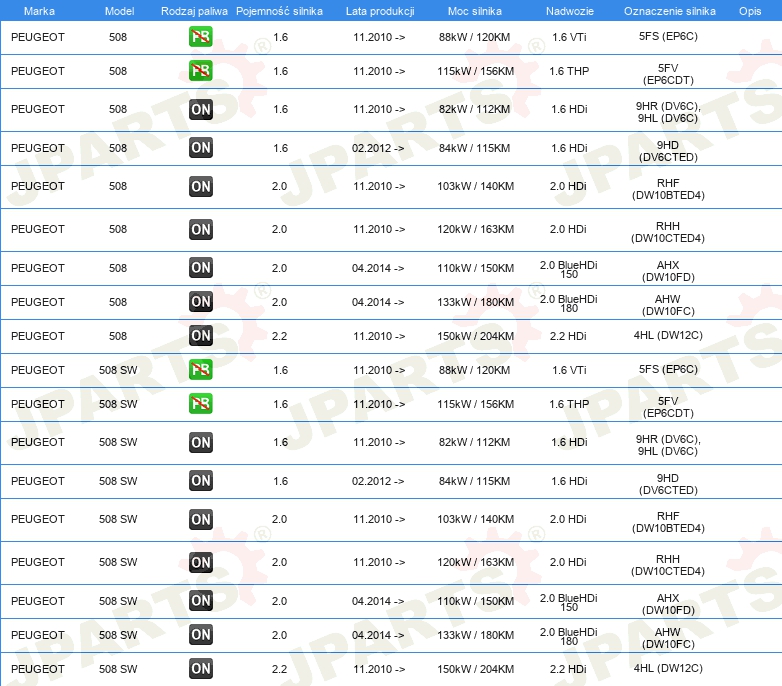Click 04.2014 -> date for 508 110kW/150KM
The width and height of the screenshot is (782, 686).
pyautogui.click(x=378, y=268)
